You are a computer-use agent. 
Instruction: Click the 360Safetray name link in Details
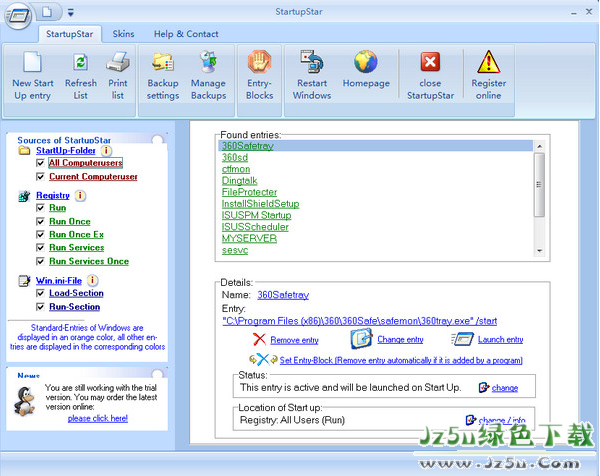(x=283, y=295)
